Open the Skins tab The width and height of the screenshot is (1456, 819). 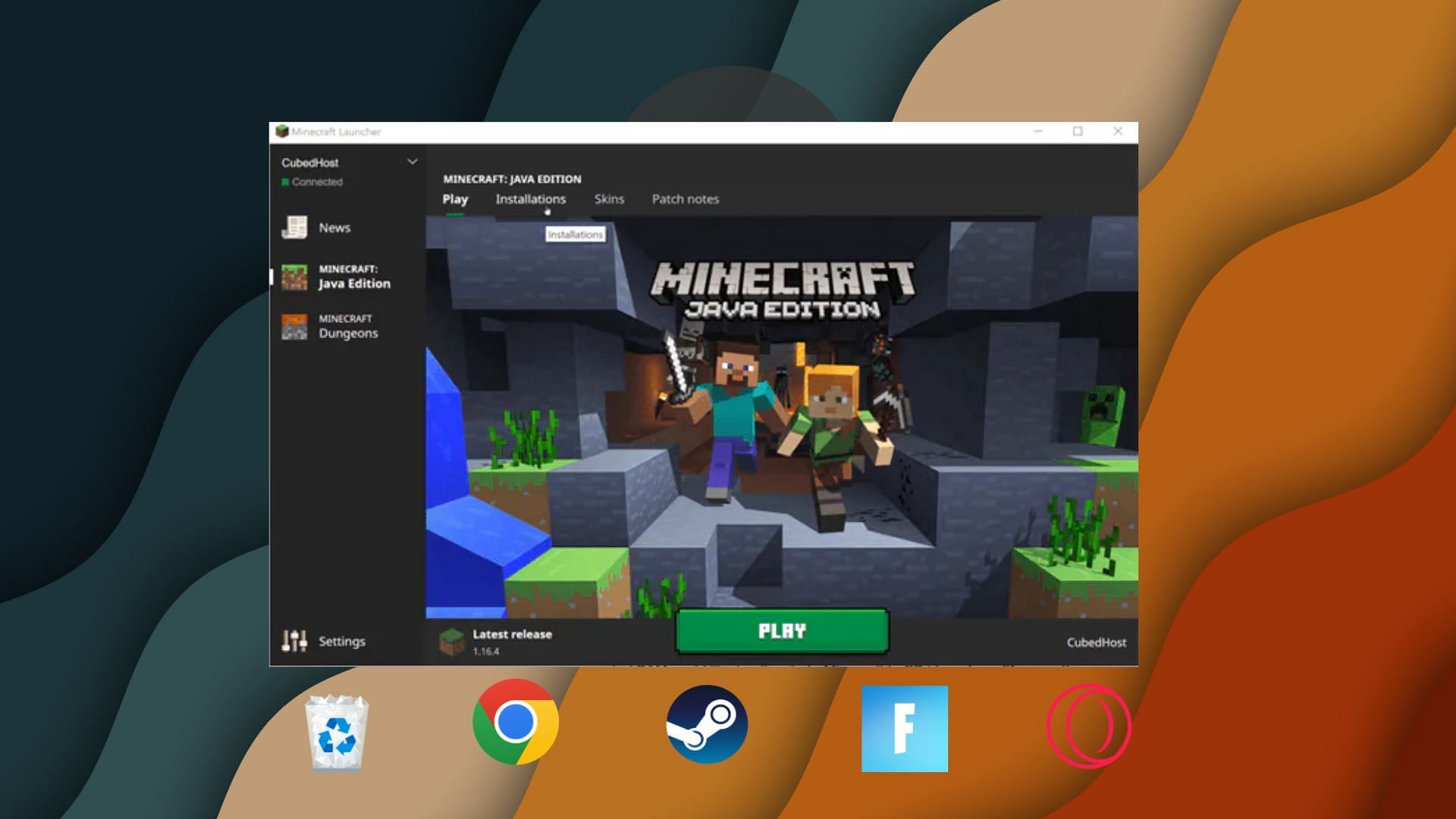point(609,199)
